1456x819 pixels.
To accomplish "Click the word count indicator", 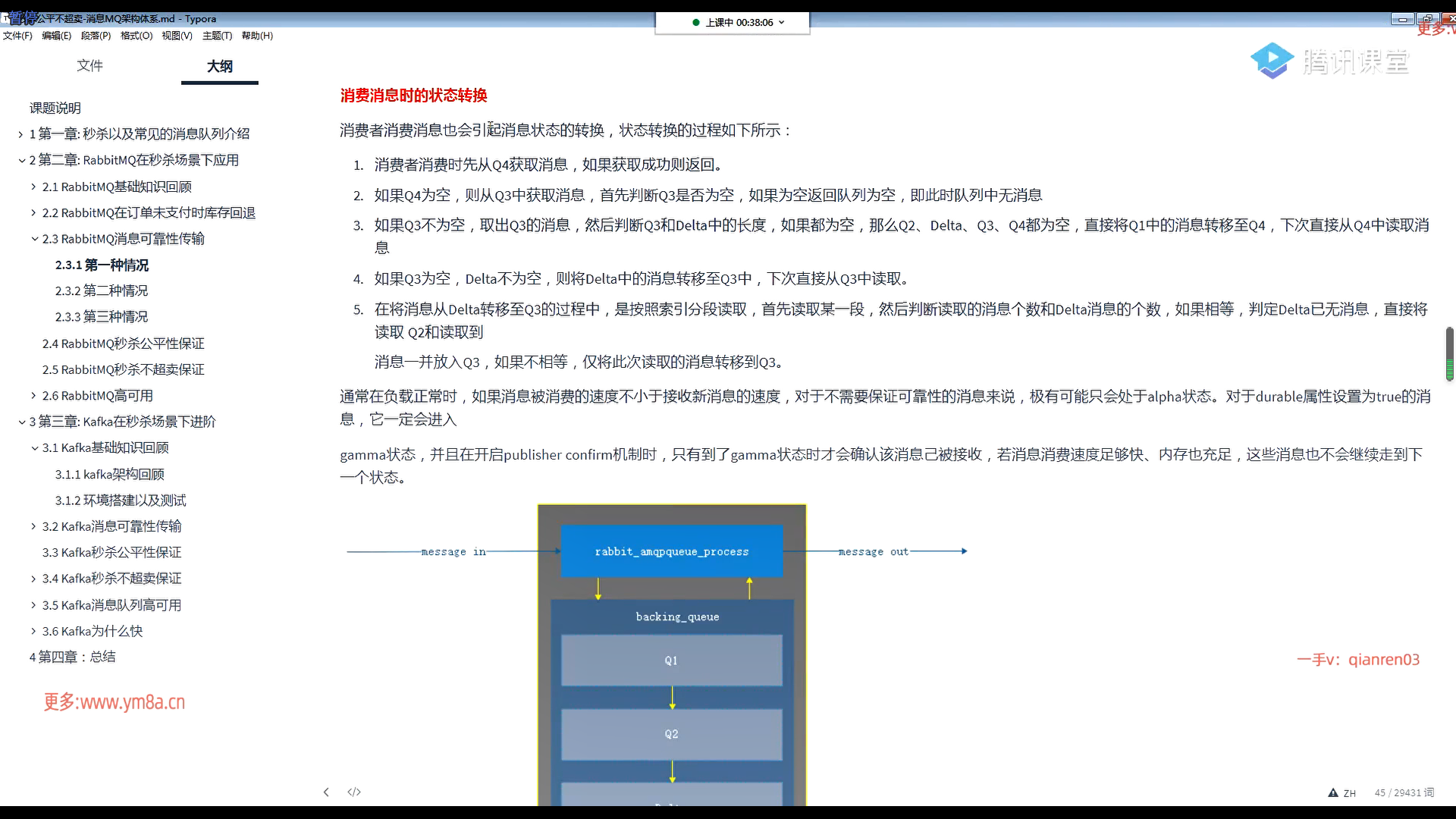I will [1404, 793].
